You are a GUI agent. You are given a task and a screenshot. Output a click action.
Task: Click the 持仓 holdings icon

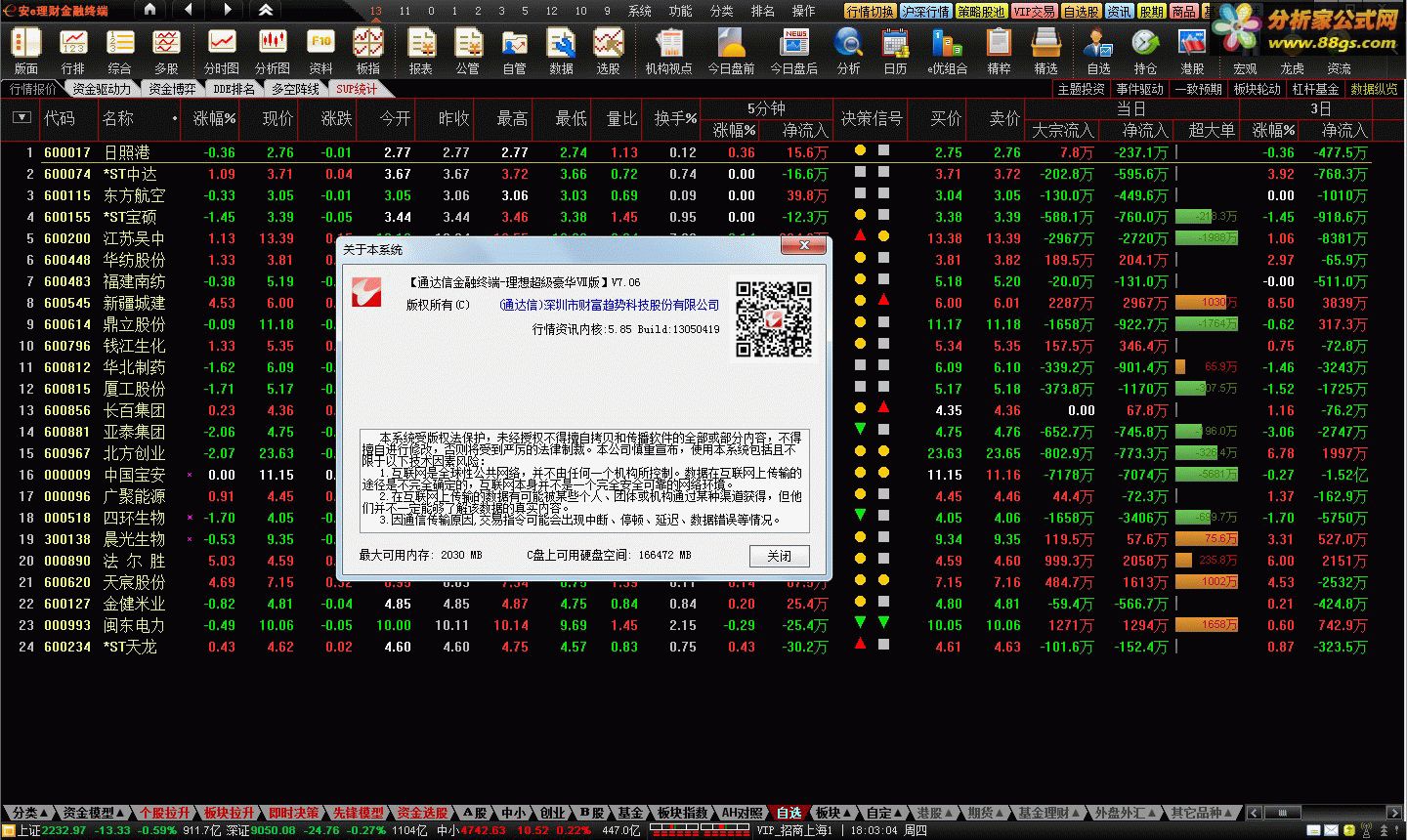click(1145, 51)
